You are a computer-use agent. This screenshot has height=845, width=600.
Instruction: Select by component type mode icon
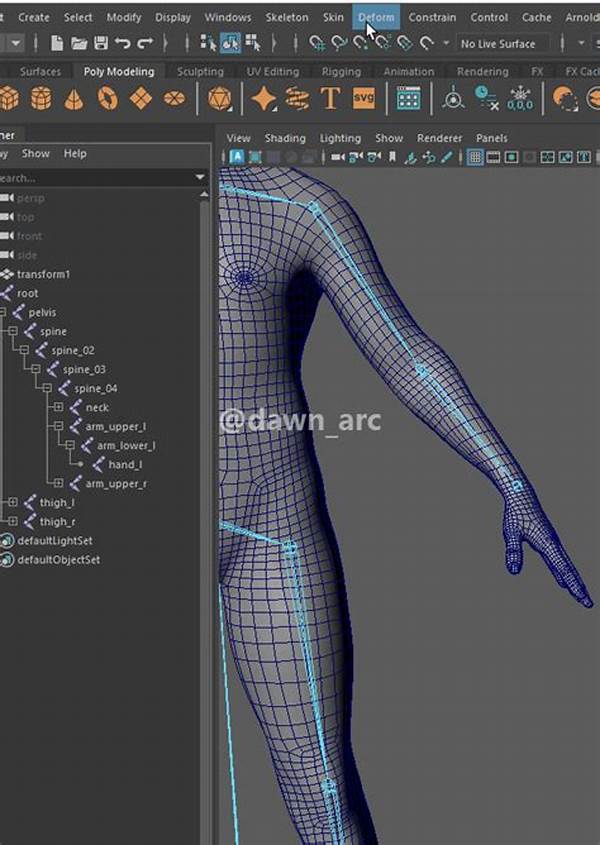pos(253,43)
